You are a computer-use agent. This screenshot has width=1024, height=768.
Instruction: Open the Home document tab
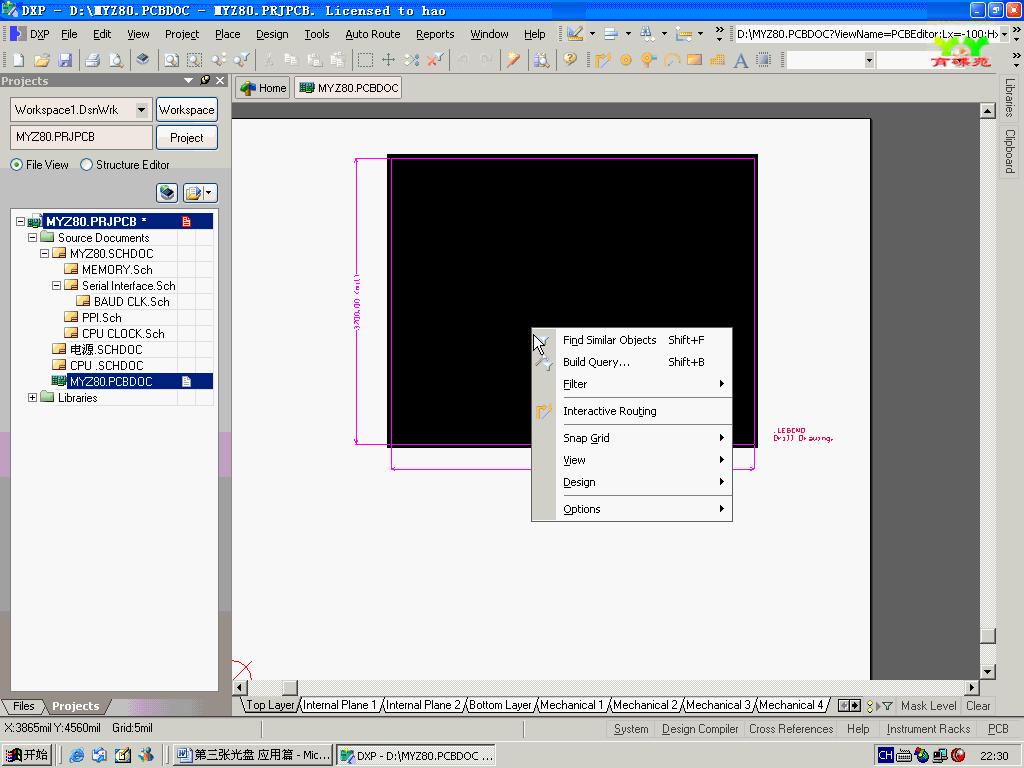click(263, 88)
